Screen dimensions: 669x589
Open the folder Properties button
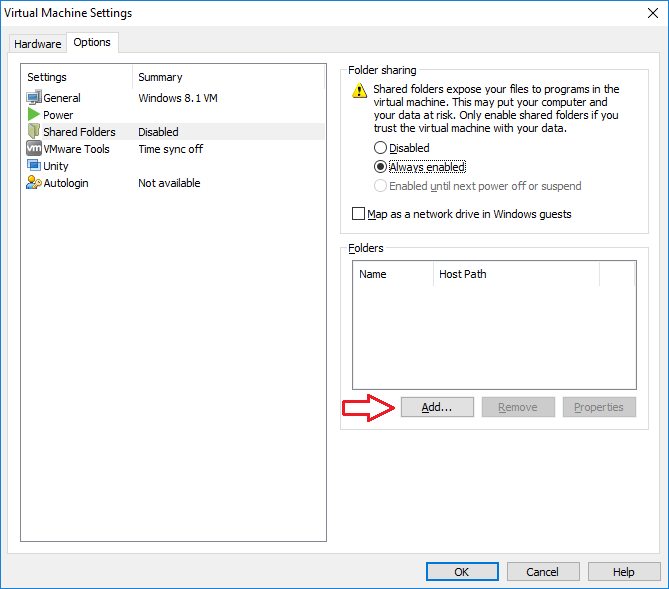599,407
